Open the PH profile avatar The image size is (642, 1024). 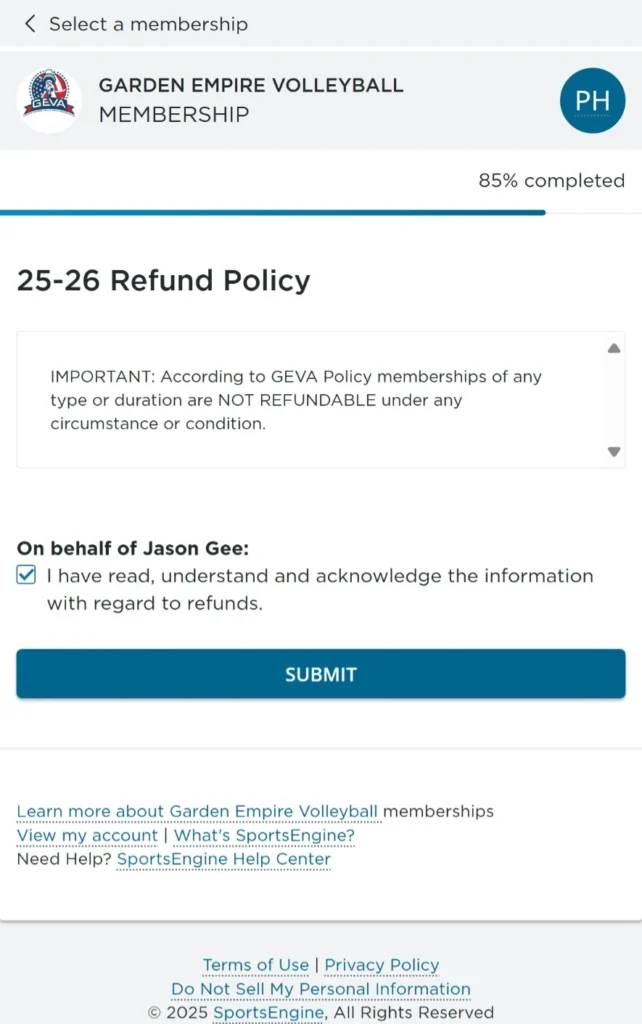592,100
